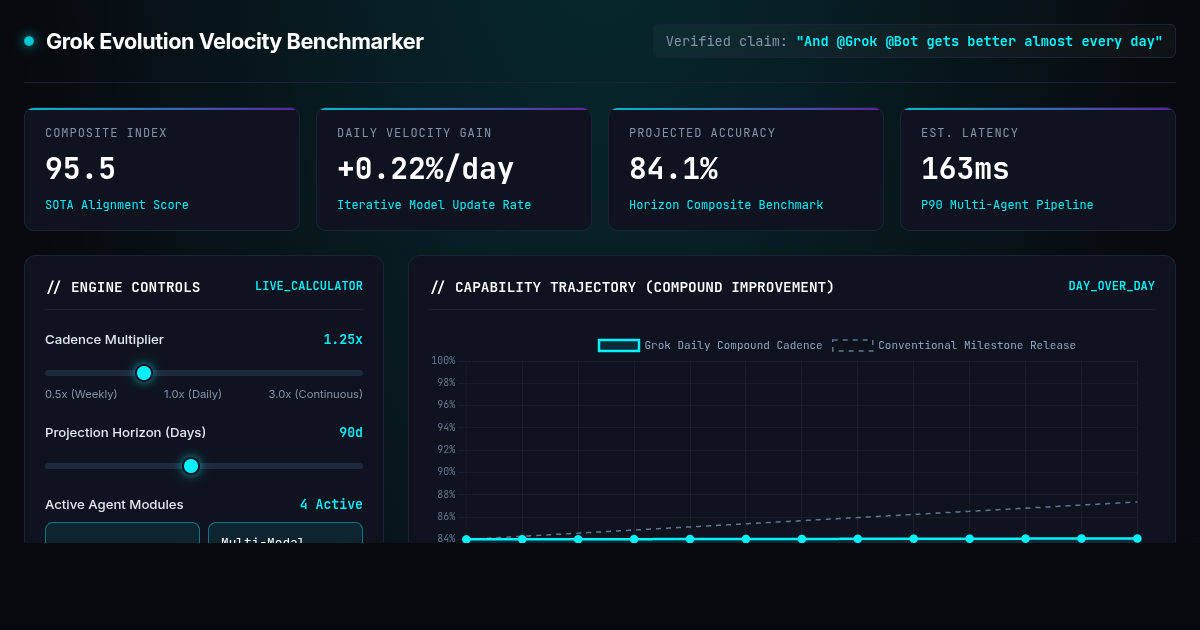
Task: Click the Iterative Model Update Rate caption
Action: tap(434, 205)
